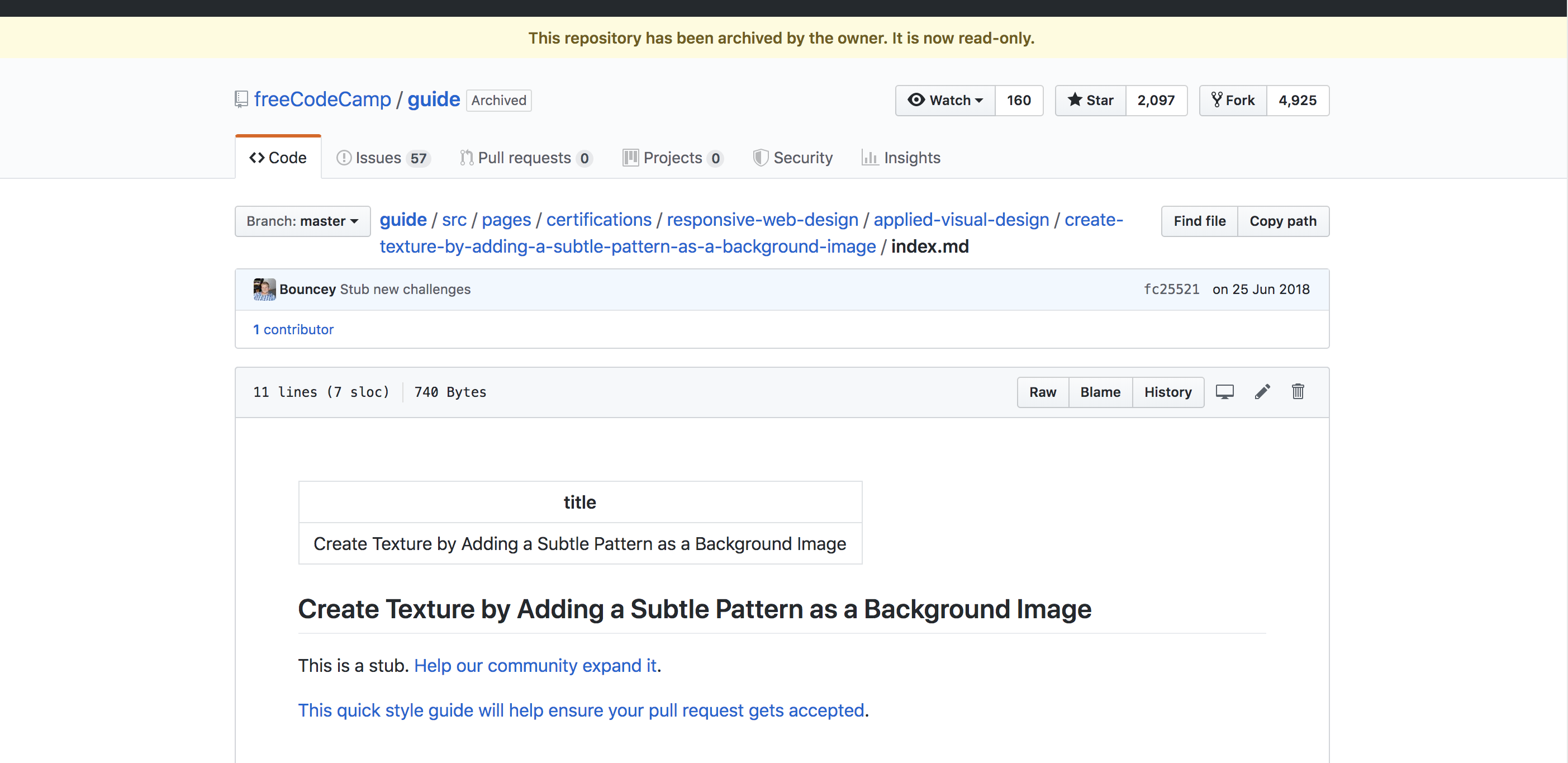The height and width of the screenshot is (763, 1568).
Task: View the raw file with Raw
Action: pyautogui.click(x=1043, y=392)
